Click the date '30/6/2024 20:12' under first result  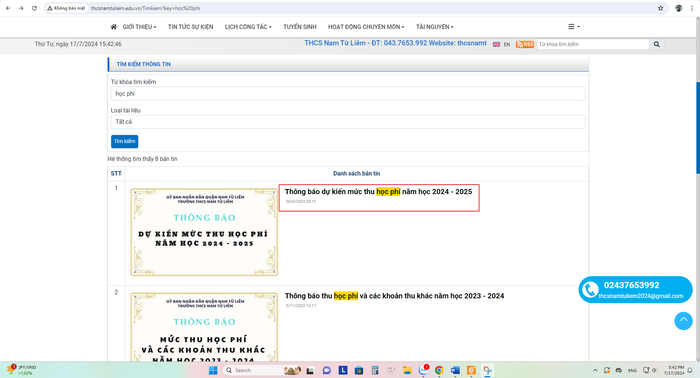coord(301,202)
